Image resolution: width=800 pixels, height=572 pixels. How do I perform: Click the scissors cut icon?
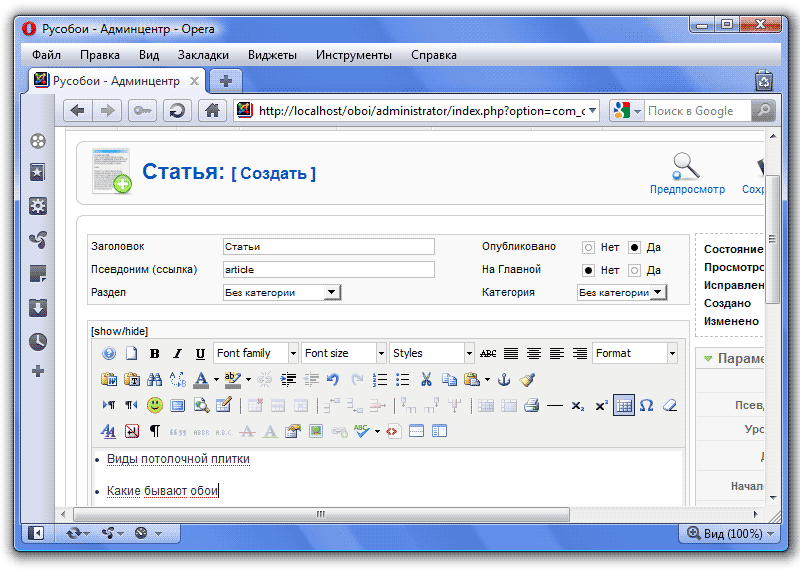tap(426, 379)
